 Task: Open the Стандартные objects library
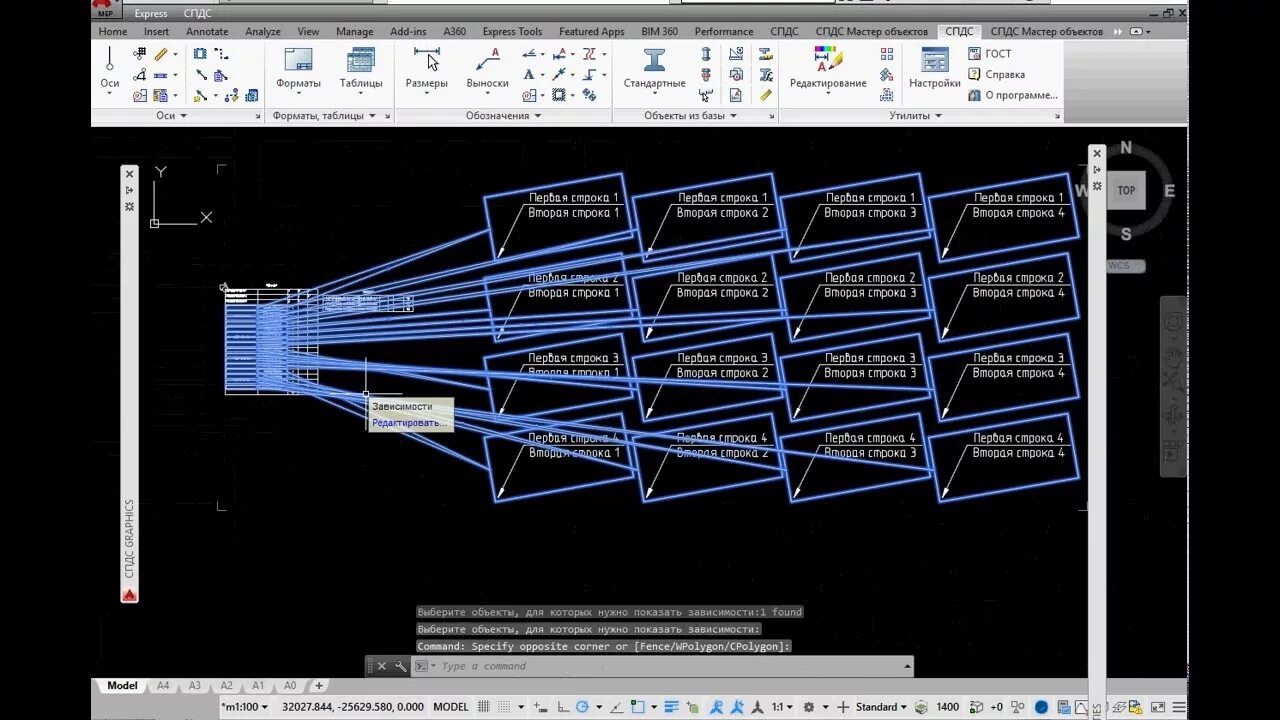coord(655,68)
